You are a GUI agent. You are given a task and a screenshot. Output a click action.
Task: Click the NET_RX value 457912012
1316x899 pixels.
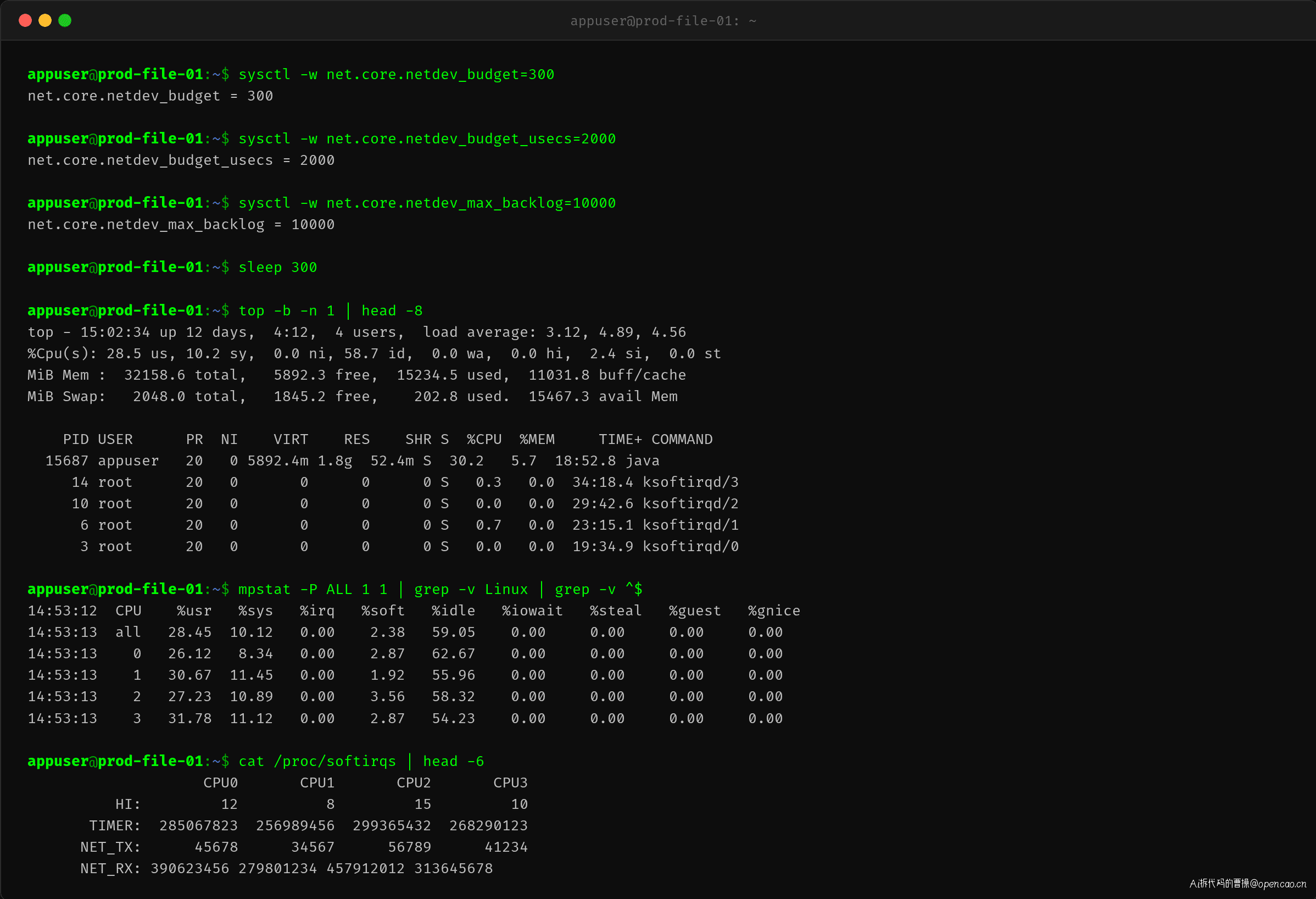pos(365,869)
